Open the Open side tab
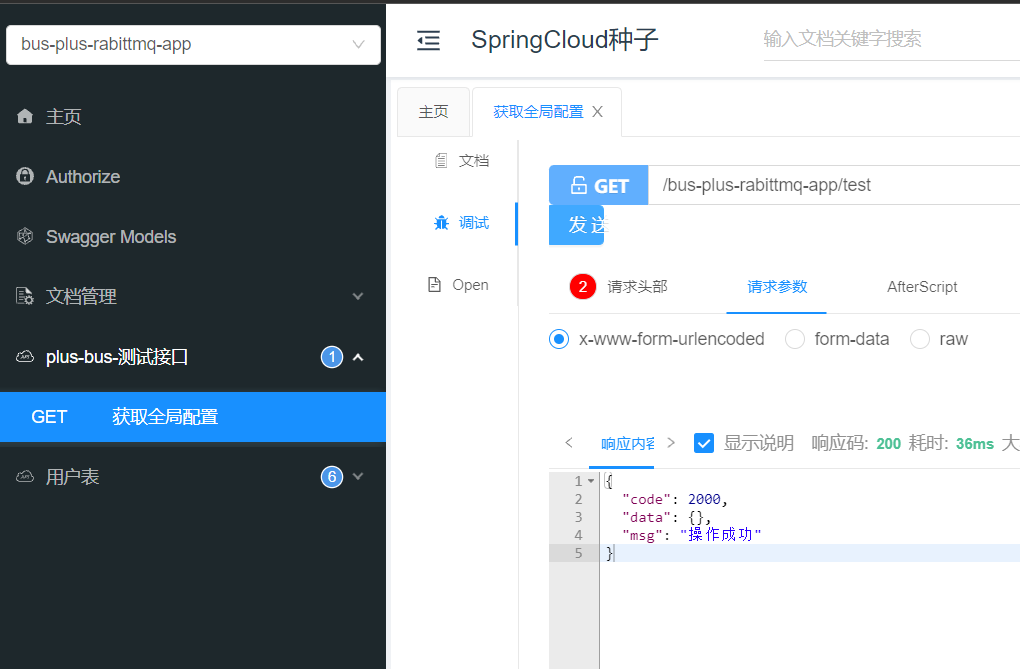 pyautogui.click(x=459, y=284)
